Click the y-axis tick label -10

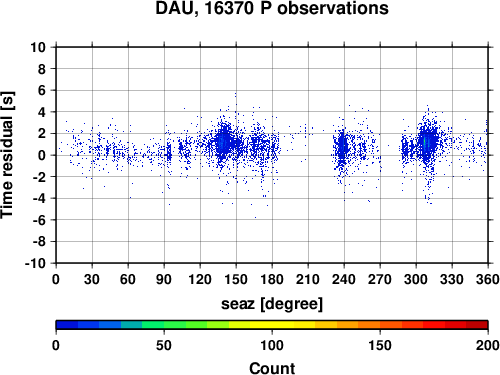pos(35,263)
